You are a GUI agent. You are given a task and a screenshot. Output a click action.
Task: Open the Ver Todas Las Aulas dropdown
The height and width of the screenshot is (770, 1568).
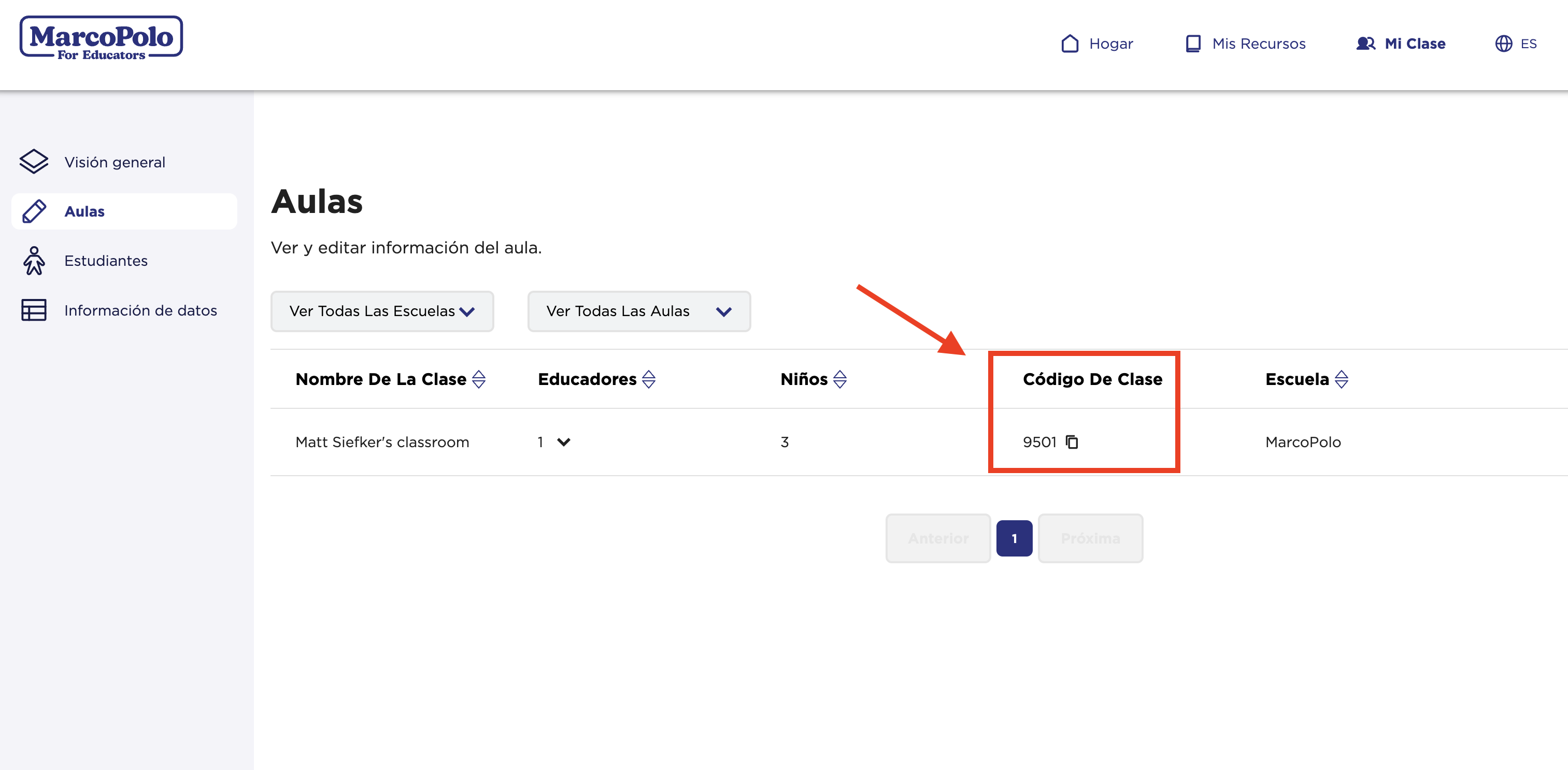point(639,311)
